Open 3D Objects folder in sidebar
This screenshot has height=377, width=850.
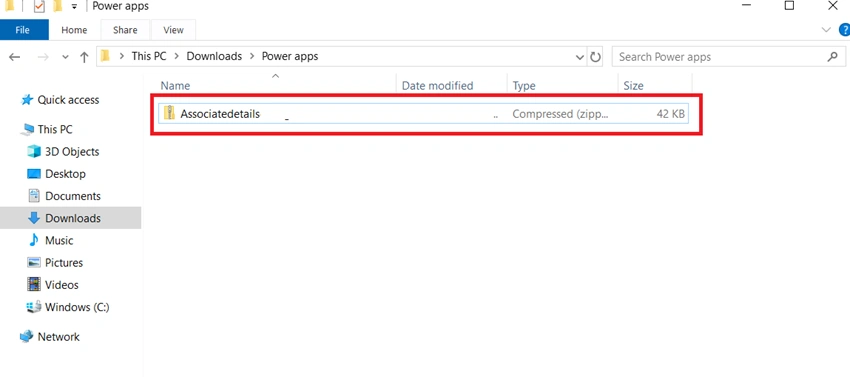(x=72, y=152)
